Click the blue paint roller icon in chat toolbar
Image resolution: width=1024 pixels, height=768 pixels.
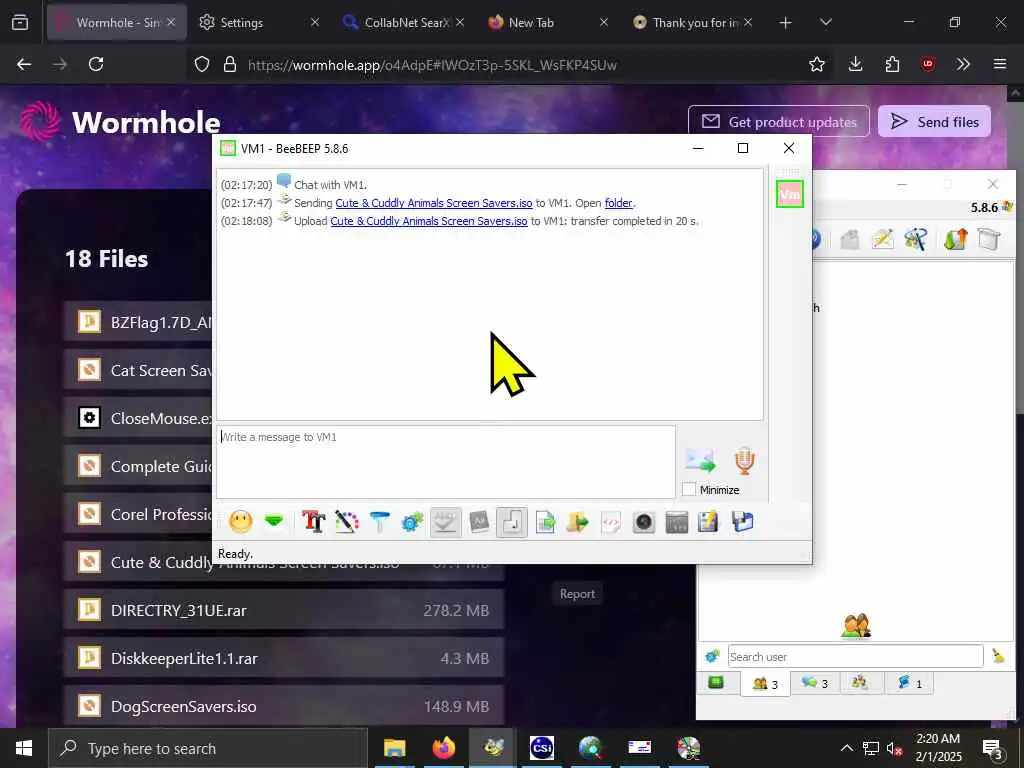coord(379,522)
